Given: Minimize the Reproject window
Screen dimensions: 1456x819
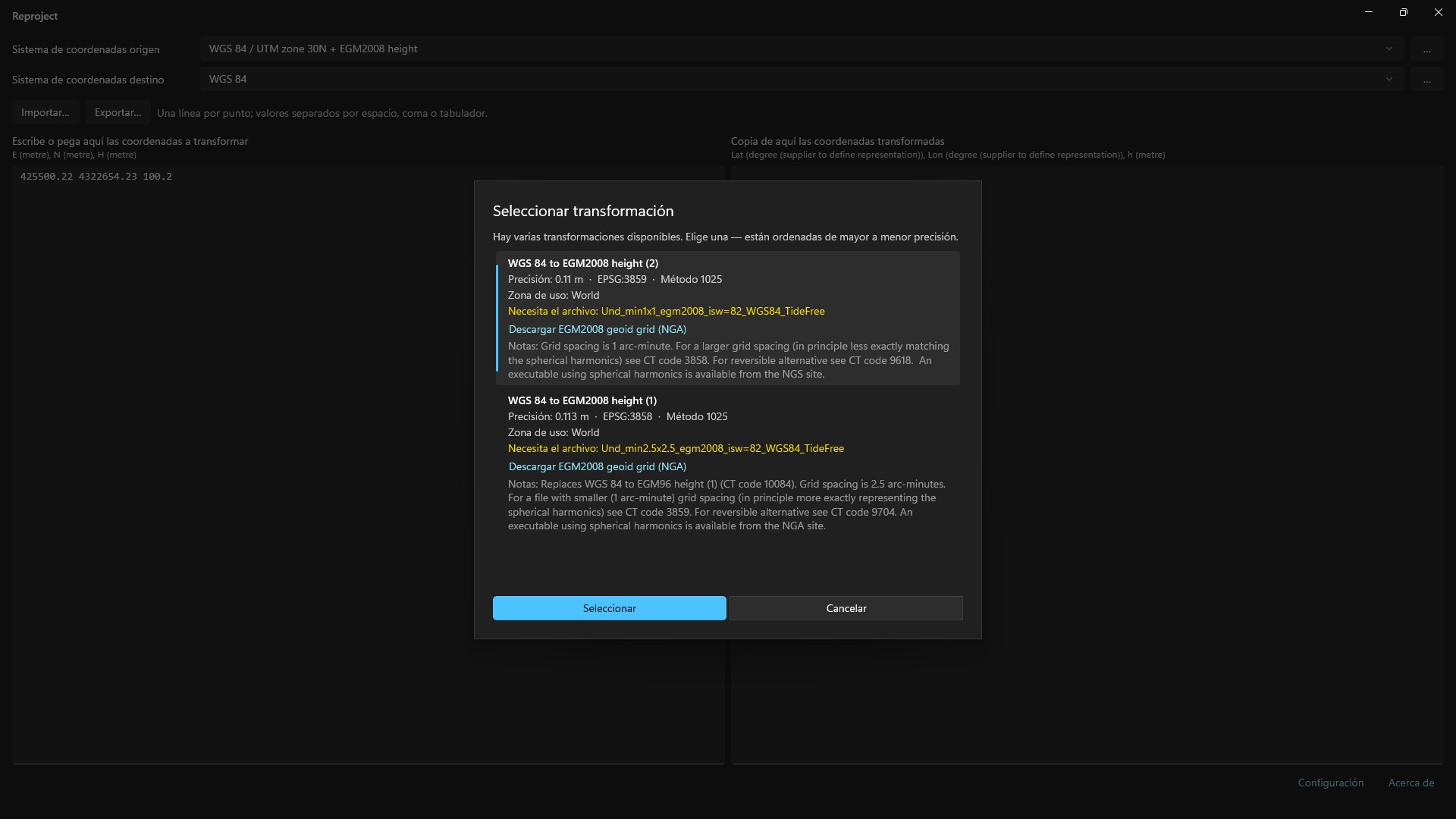Looking at the screenshot, I should [x=1369, y=12].
